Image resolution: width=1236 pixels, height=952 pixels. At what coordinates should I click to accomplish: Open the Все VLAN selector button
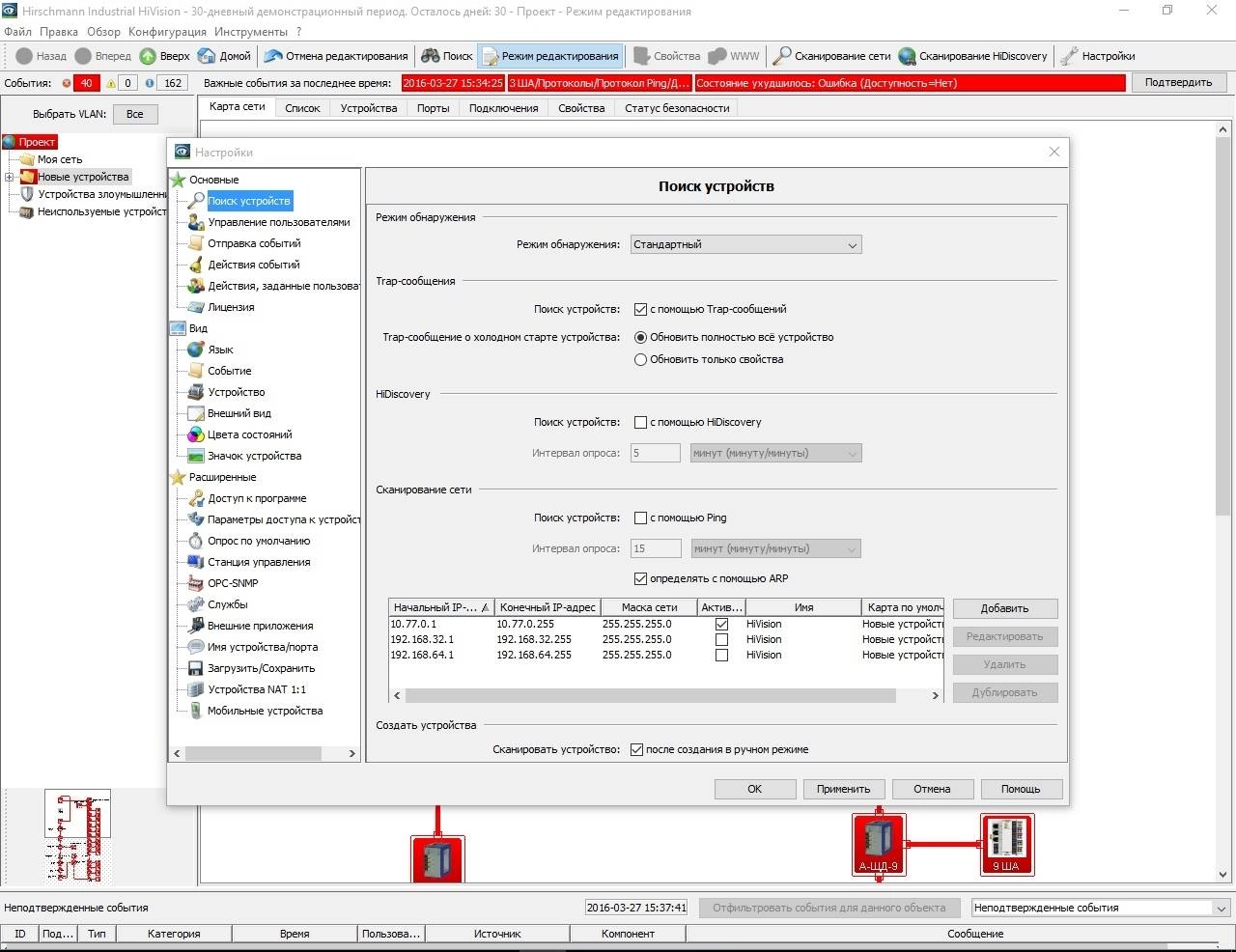[x=135, y=114]
